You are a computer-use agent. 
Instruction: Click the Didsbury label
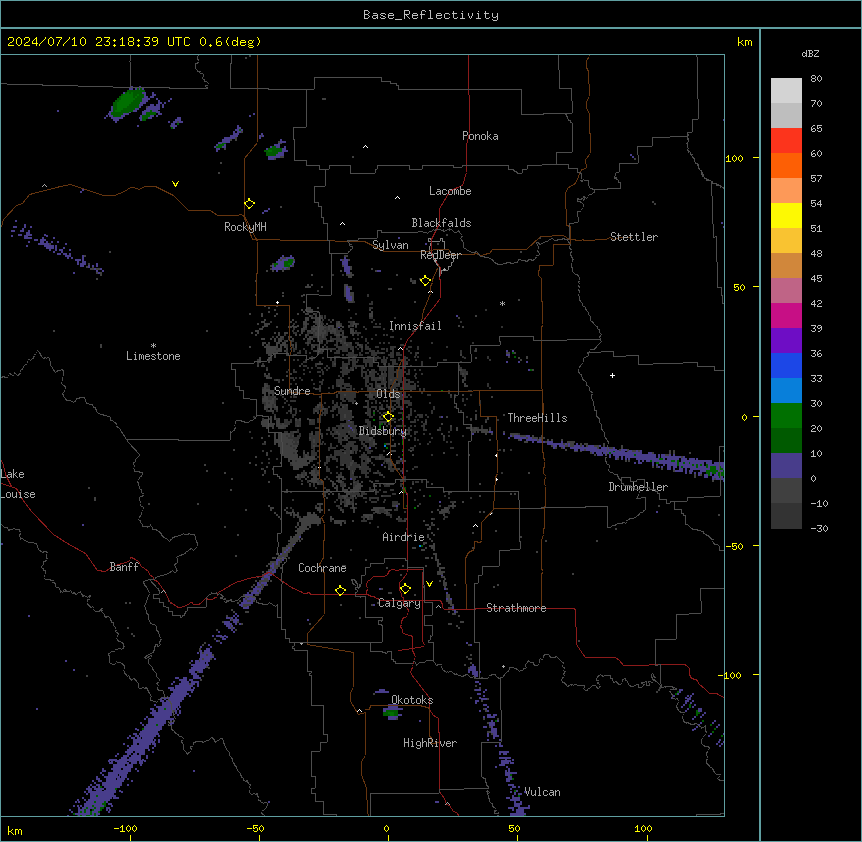pos(383,431)
